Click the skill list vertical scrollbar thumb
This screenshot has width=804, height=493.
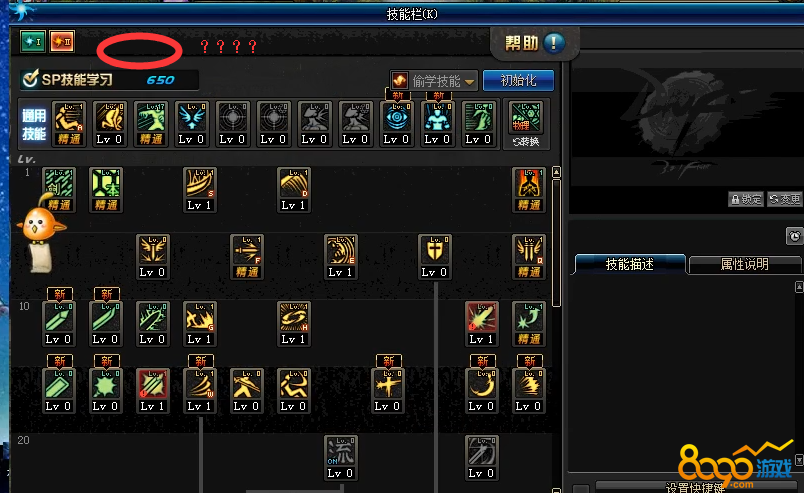(x=556, y=242)
